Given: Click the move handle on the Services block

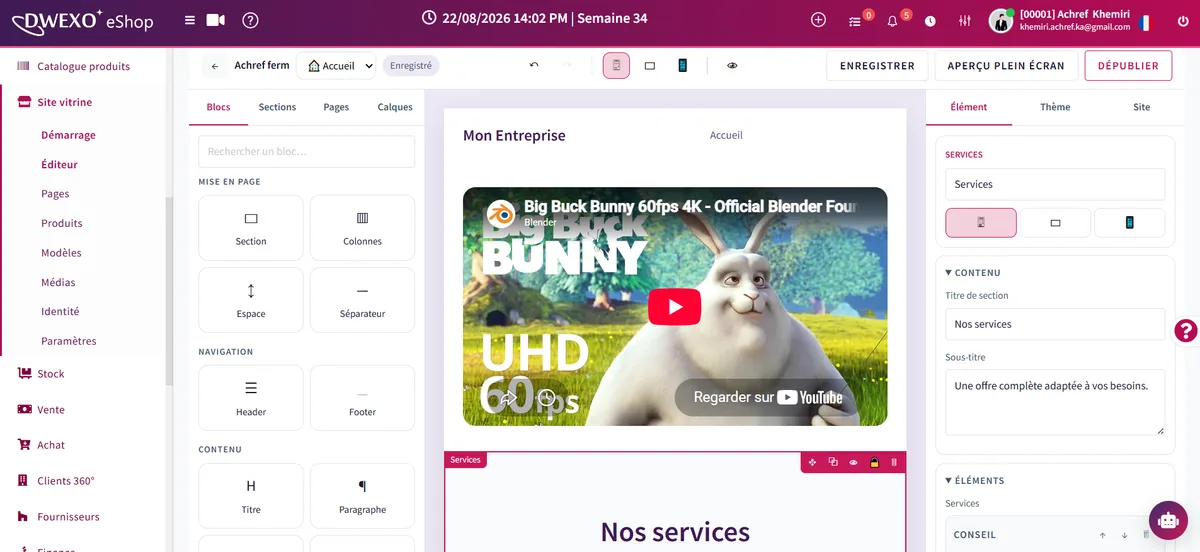Looking at the screenshot, I should [812, 462].
